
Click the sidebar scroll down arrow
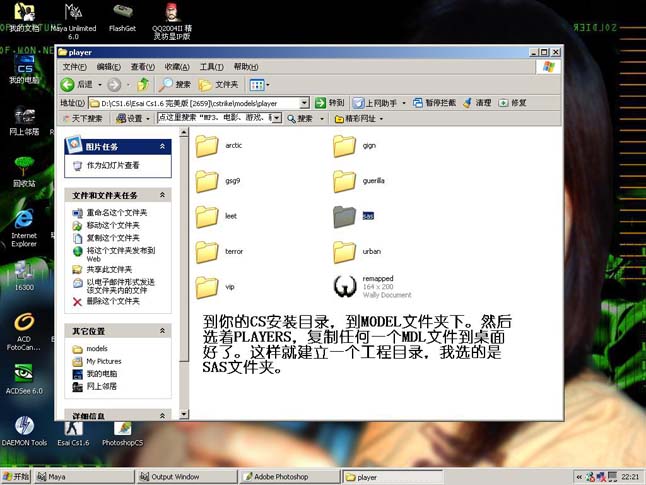pyautogui.click(x=184, y=414)
